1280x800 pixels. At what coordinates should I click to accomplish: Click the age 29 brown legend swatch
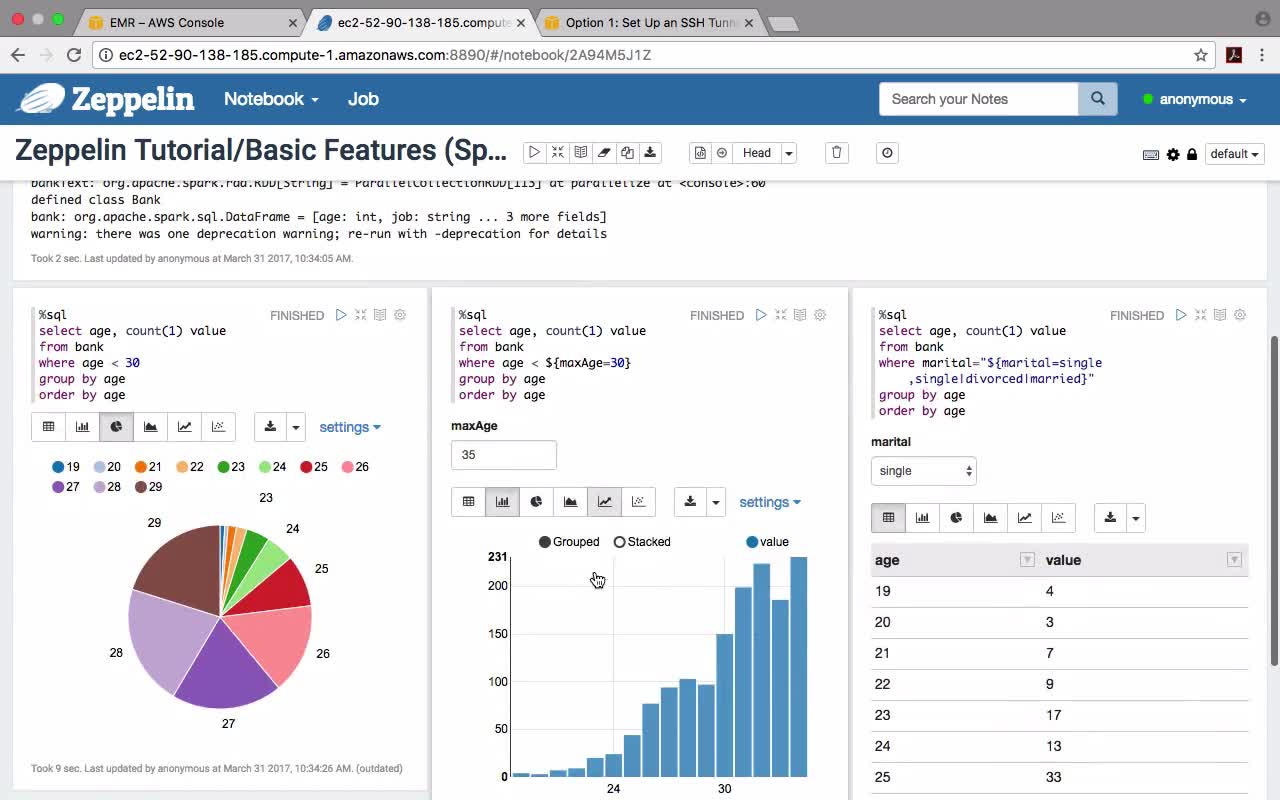pos(141,487)
